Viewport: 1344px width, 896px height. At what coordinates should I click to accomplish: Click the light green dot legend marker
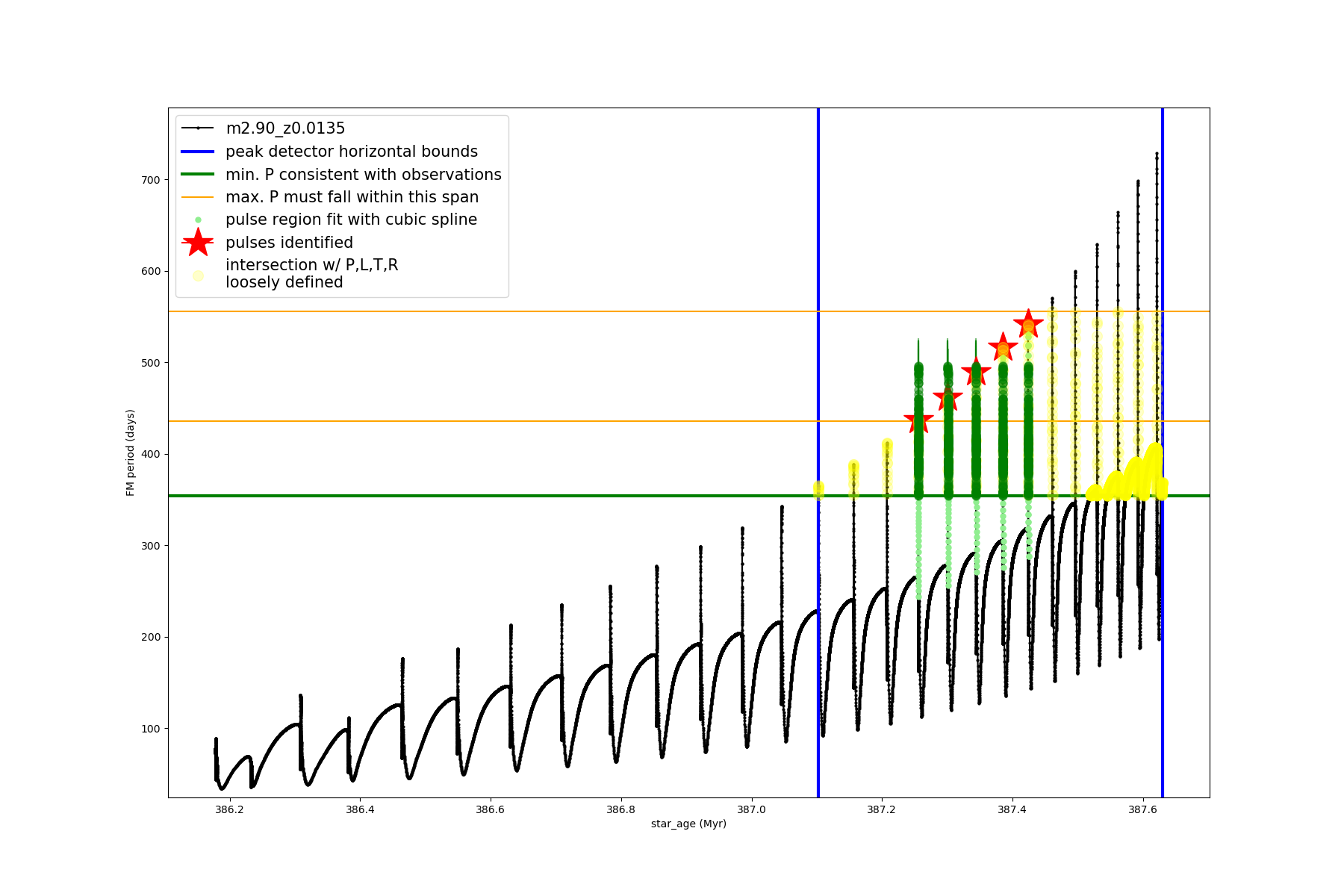198,220
